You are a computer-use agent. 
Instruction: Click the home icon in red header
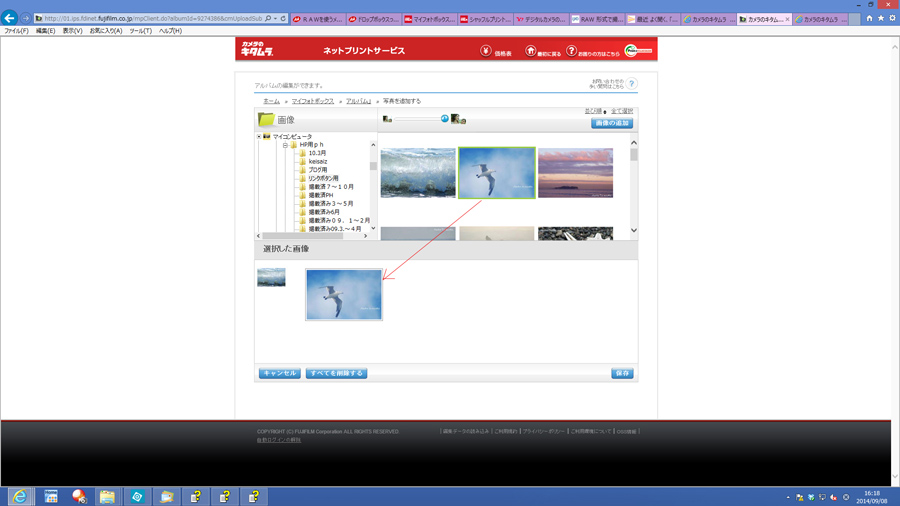coord(531,51)
